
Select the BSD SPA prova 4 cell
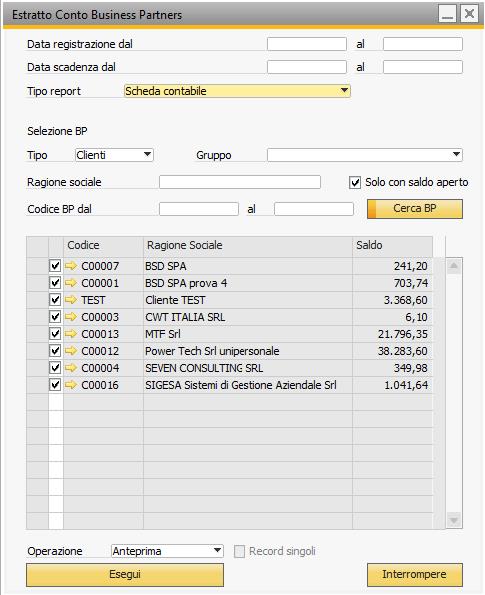pyautogui.click(x=248, y=283)
